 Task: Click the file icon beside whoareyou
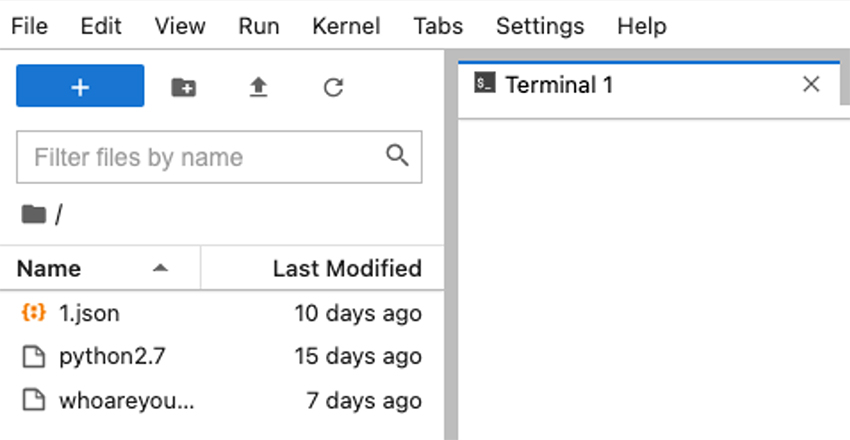(x=34, y=400)
